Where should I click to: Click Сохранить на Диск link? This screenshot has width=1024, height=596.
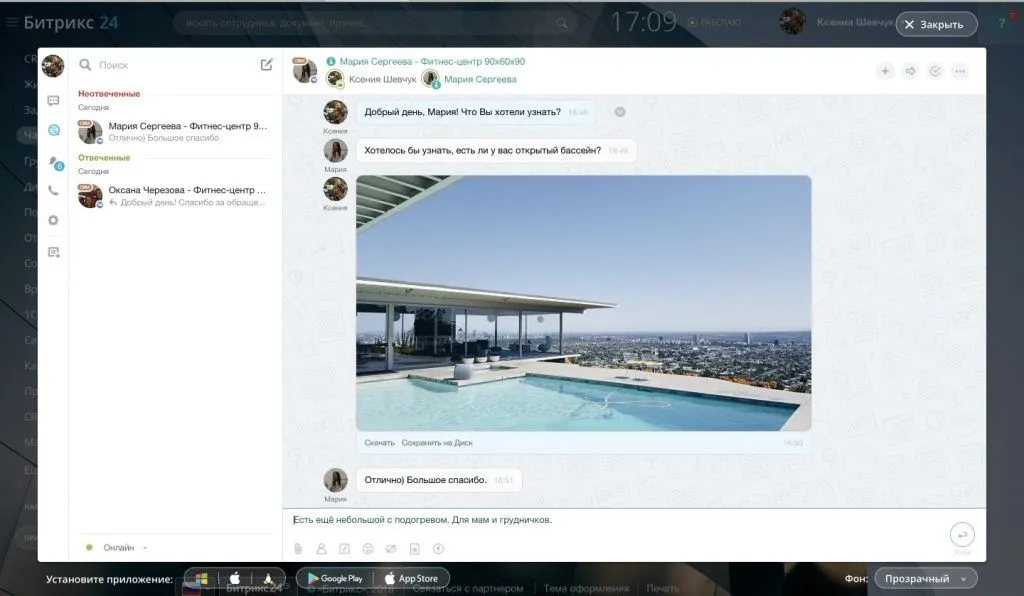(437, 442)
